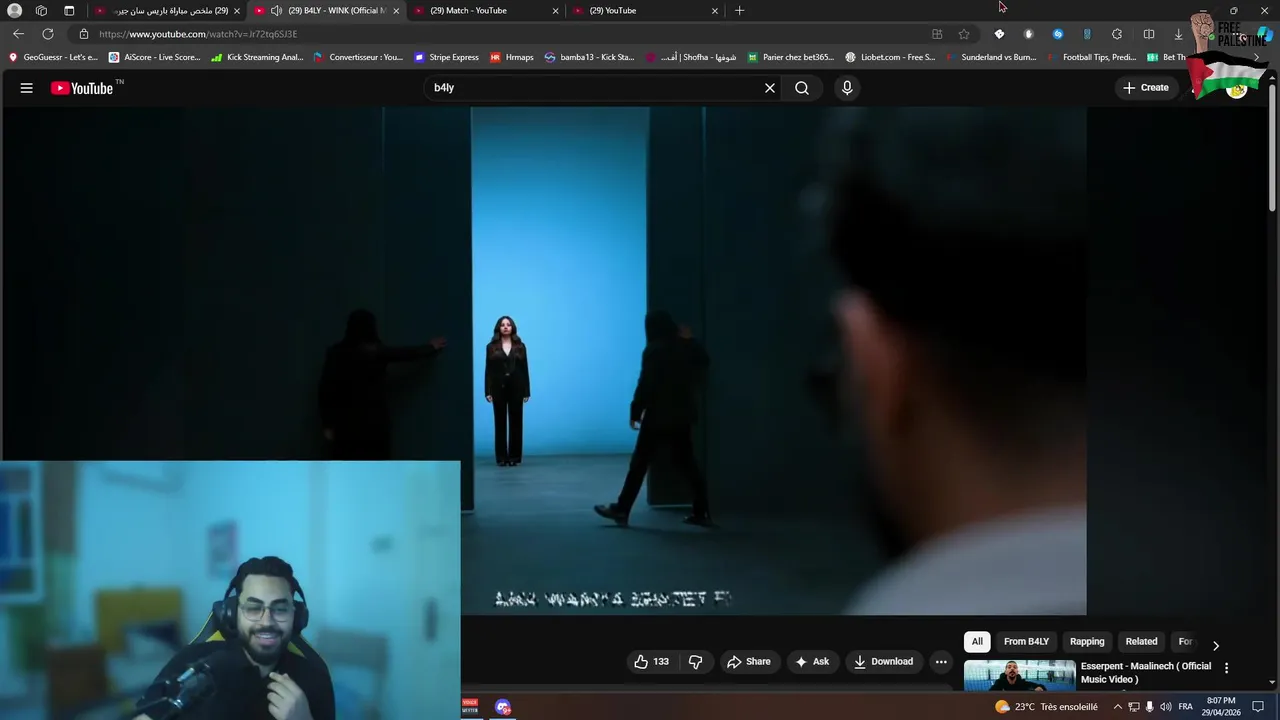
Task: Open options menu for Esserpent video
Action: pyautogui.click(x=1227, y=668)
